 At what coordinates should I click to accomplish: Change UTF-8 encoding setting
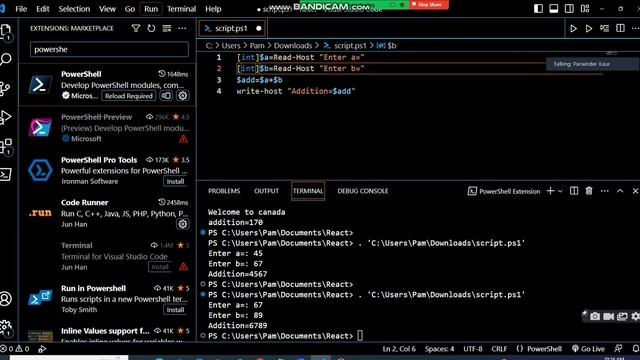(x=473, y=349)
